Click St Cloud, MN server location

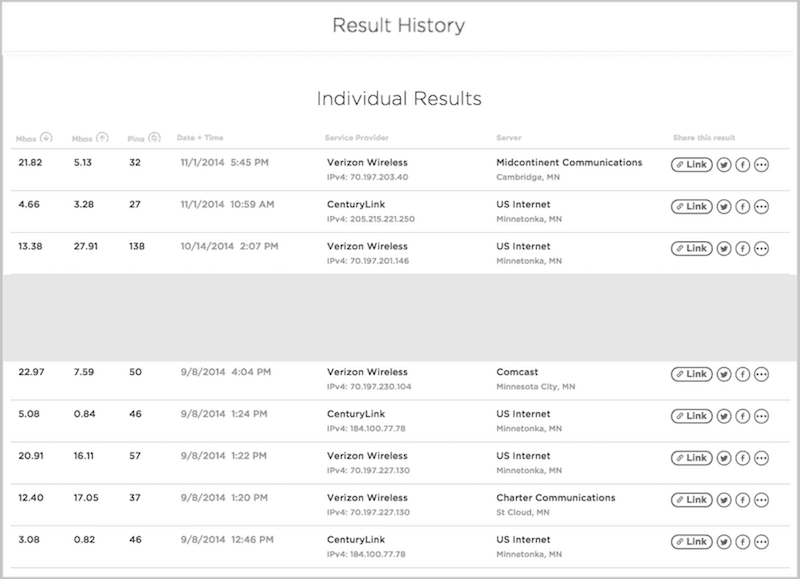click(522, 513)
